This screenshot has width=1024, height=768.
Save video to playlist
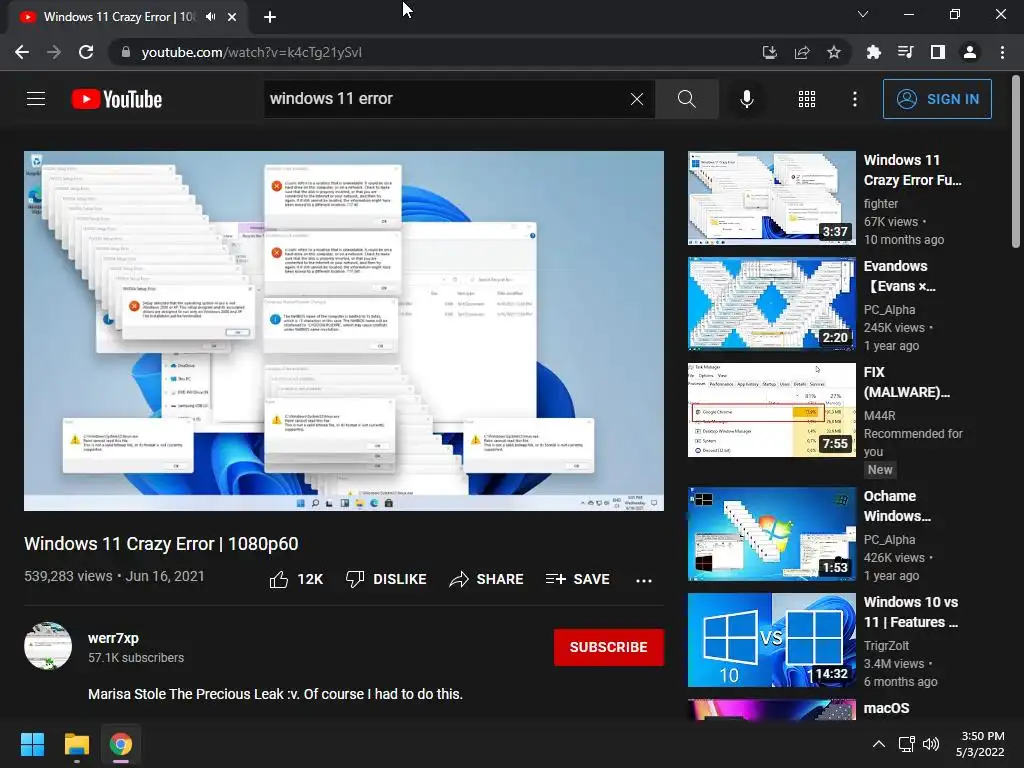578,579
